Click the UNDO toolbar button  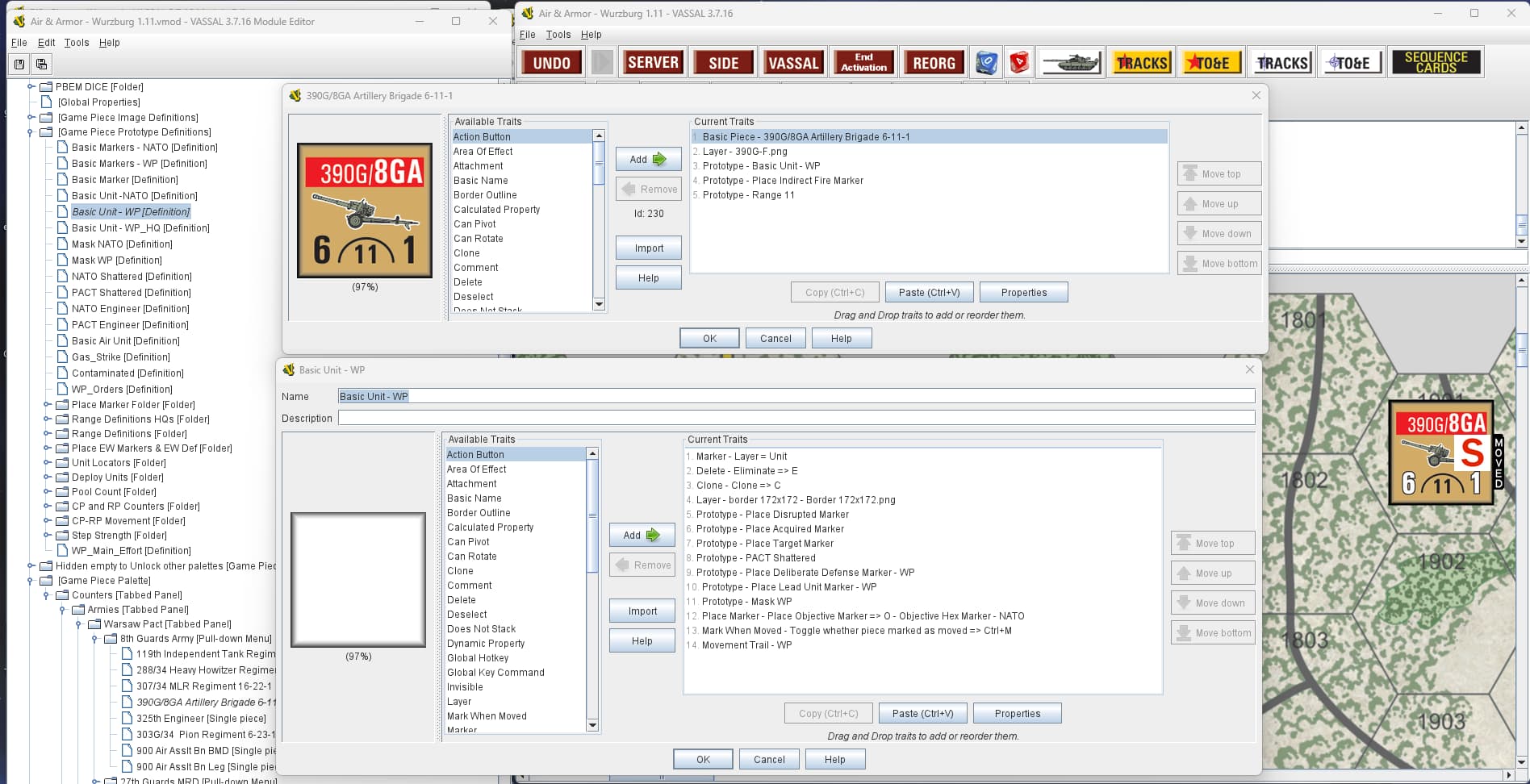click(552, 63)
